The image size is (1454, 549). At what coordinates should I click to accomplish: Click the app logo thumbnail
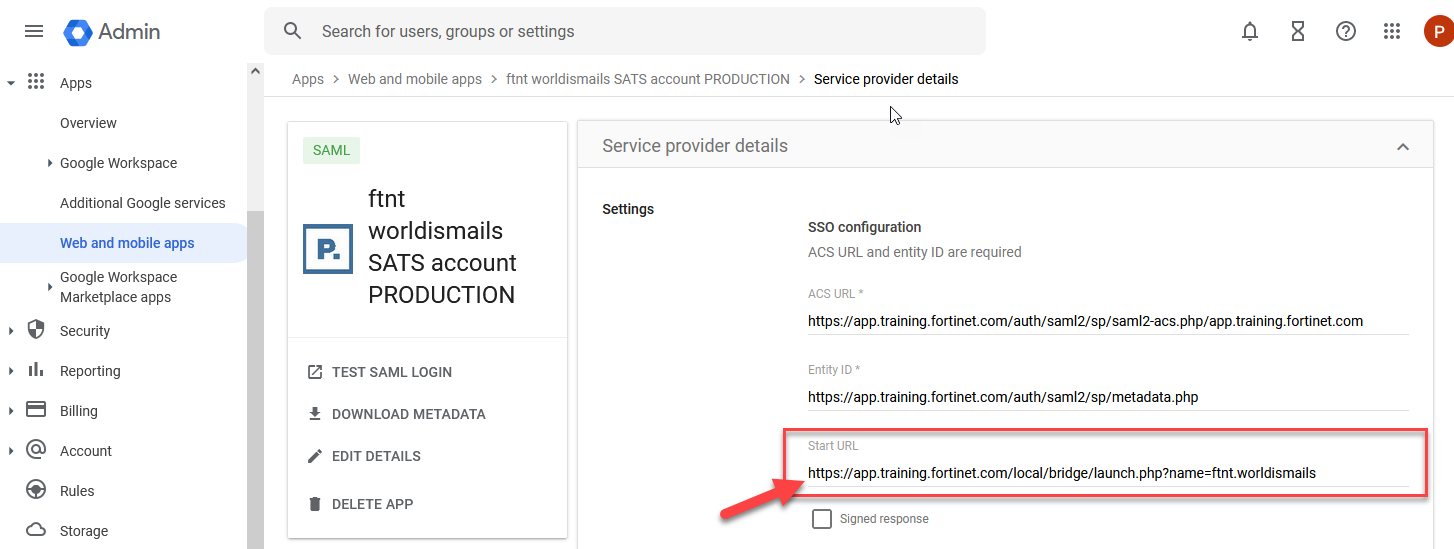tap(328, 248)
